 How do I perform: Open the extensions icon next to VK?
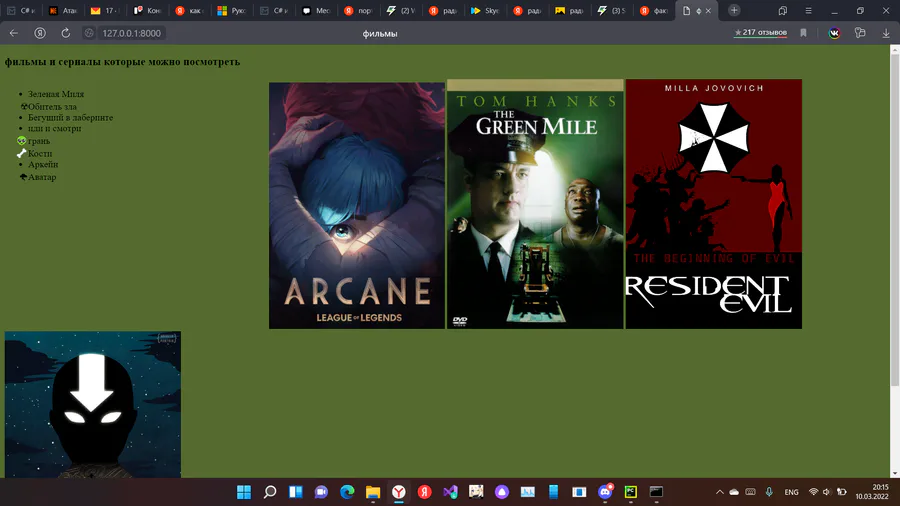click(x=860, y=33)
